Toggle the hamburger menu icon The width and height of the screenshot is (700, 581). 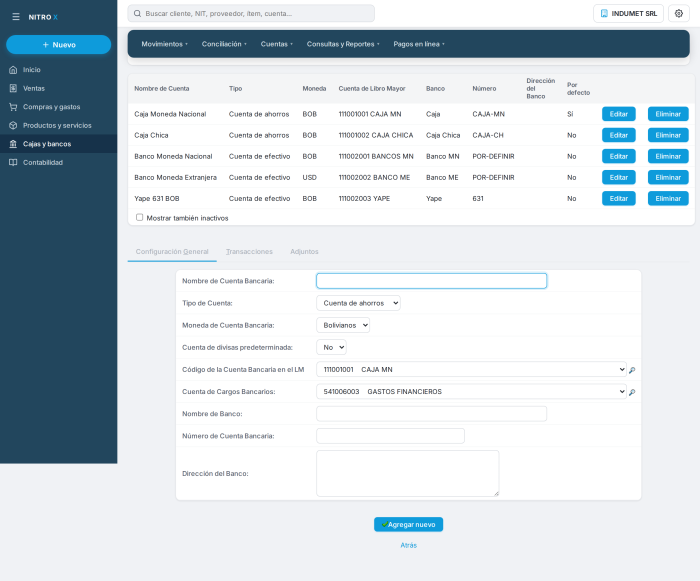pos(16,17)
